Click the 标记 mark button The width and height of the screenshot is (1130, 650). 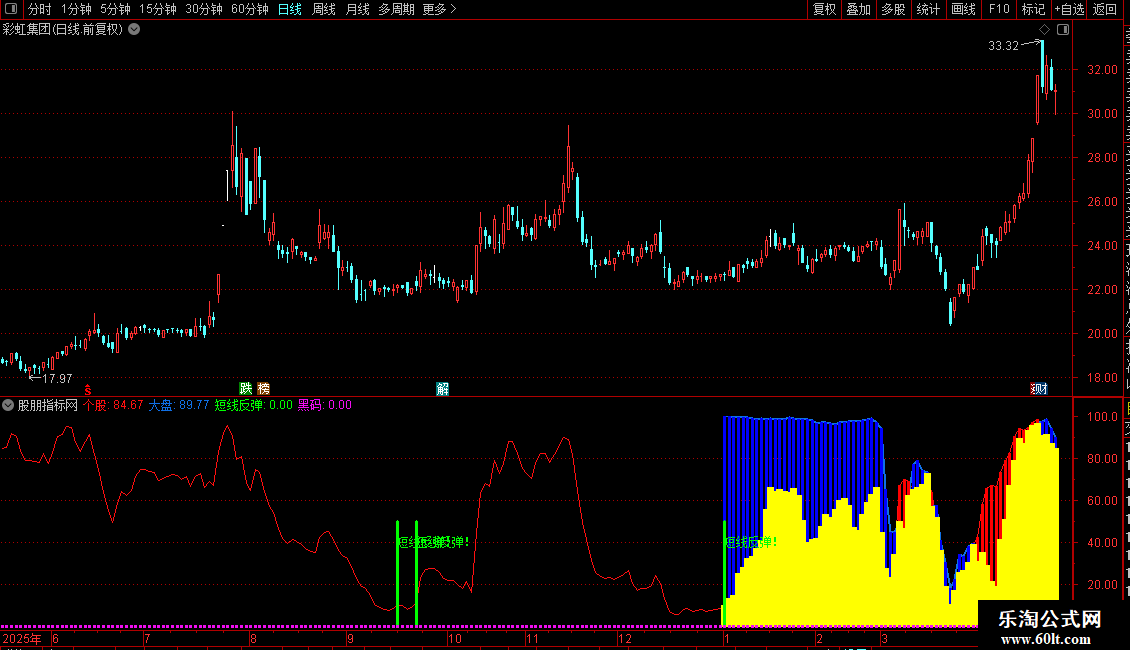coord(1033,9)
